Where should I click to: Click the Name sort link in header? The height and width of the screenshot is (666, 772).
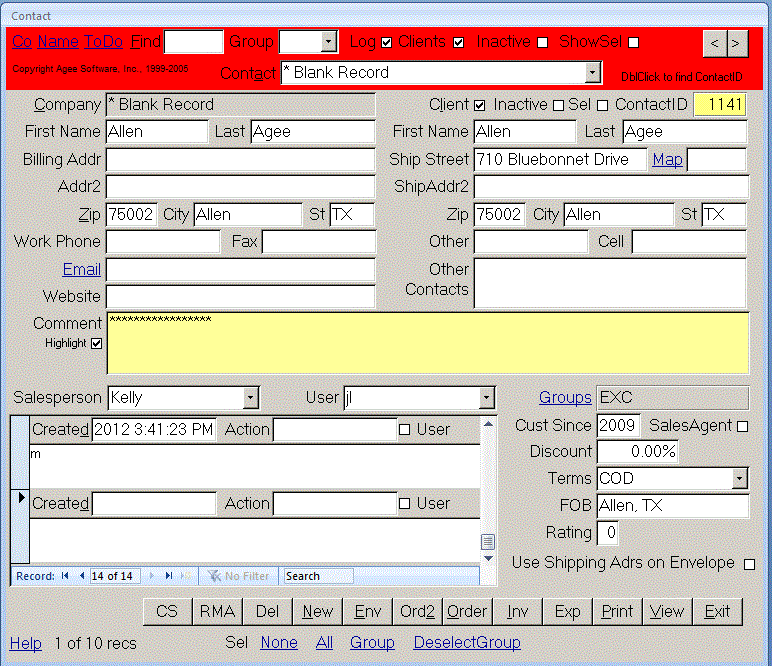click(x=58, y=42)
